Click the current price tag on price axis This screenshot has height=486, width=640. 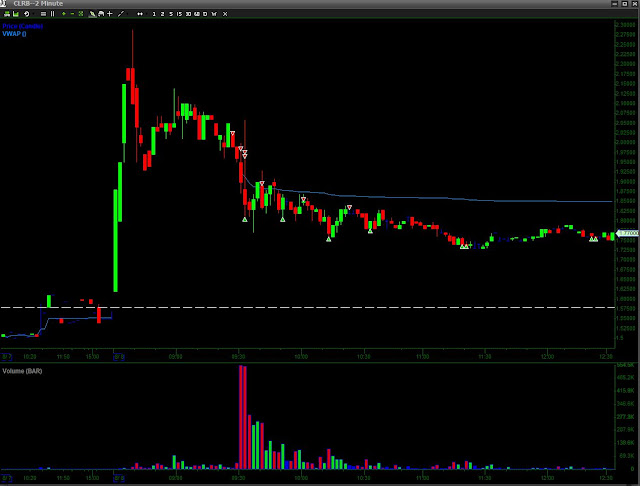(x=627, y=233)
